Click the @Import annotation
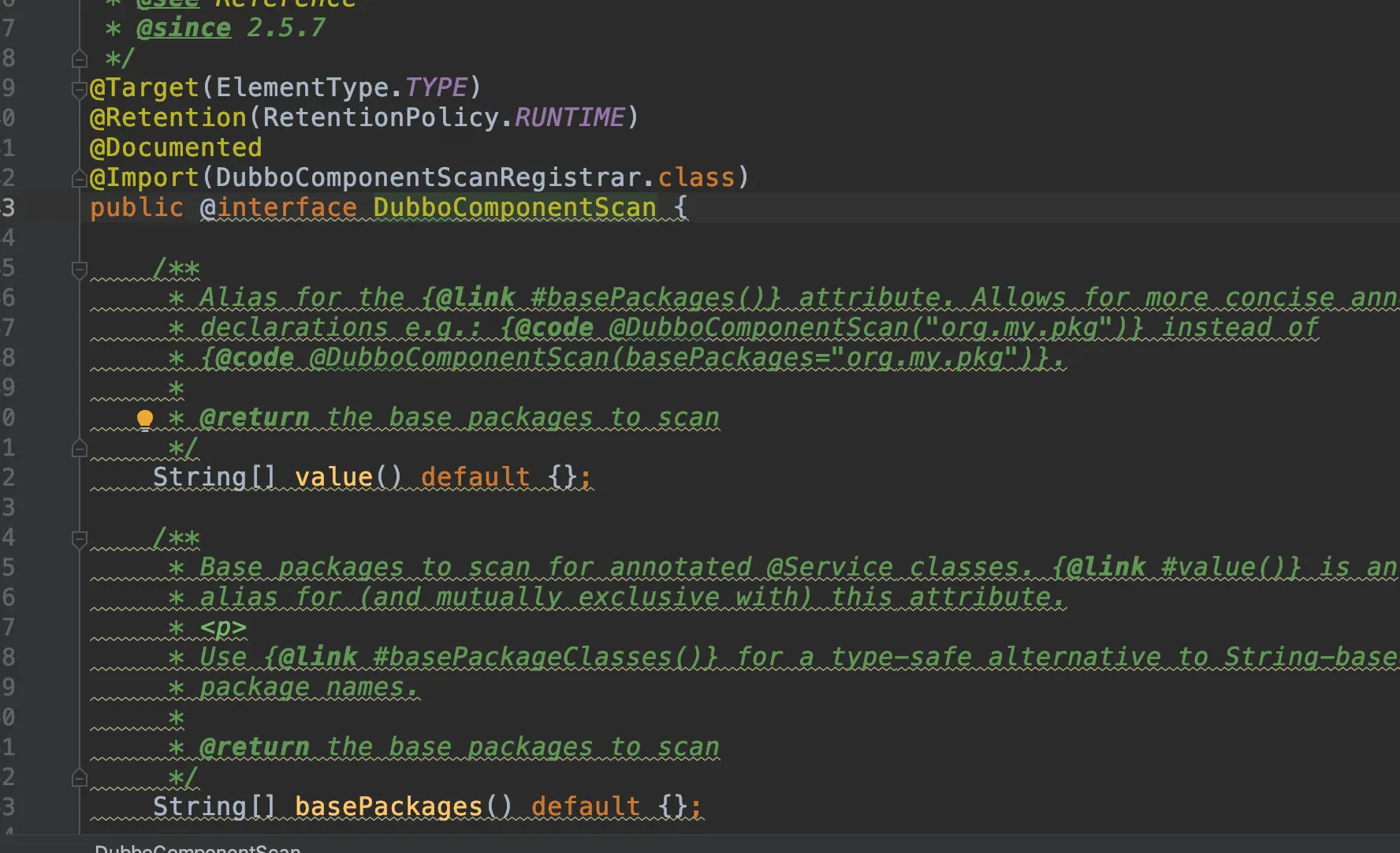The image size is (1400, 853). click(x=144, y=177)
